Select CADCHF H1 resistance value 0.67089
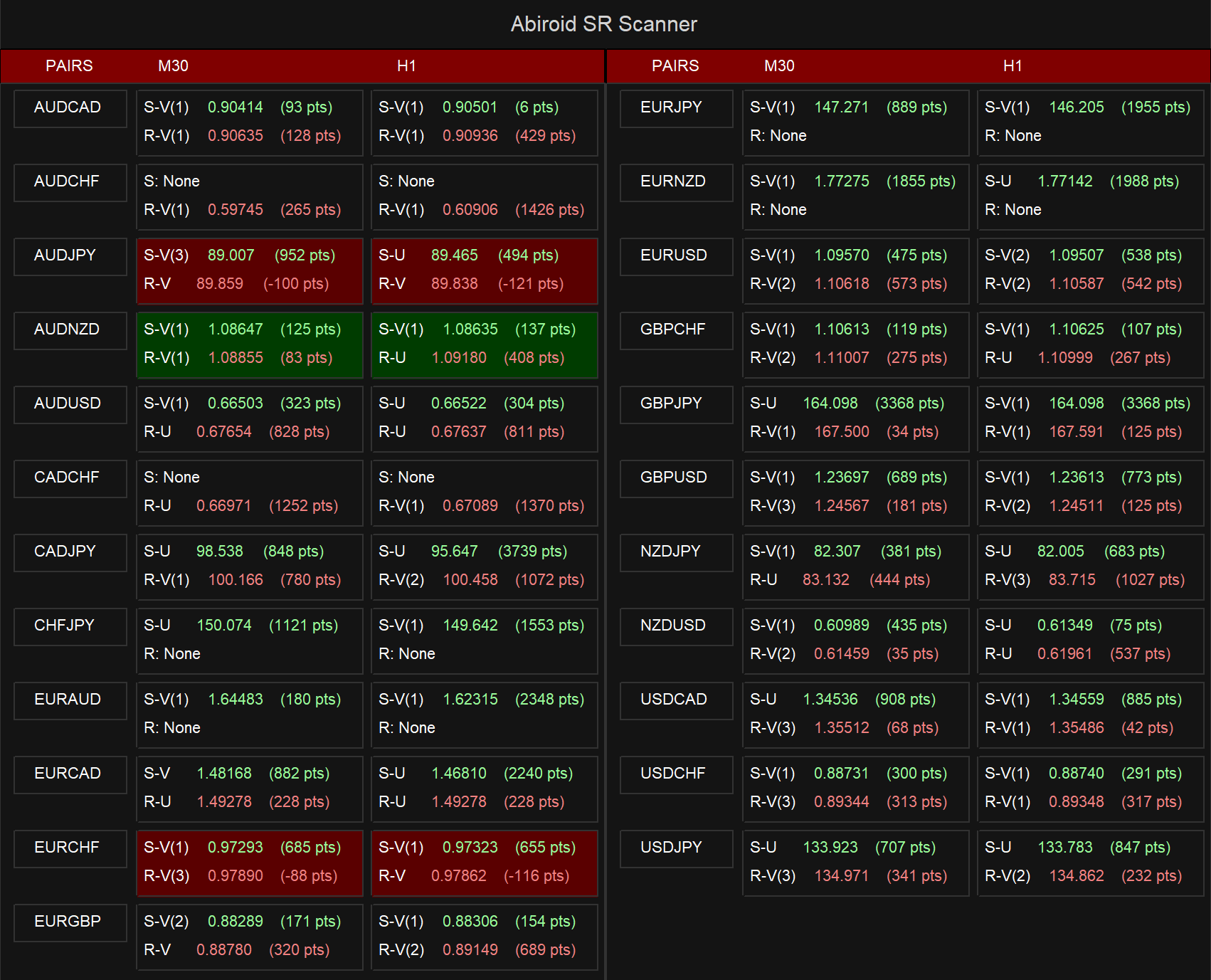Viewport: 1211px width, 980px height. [x=470, y=506]
